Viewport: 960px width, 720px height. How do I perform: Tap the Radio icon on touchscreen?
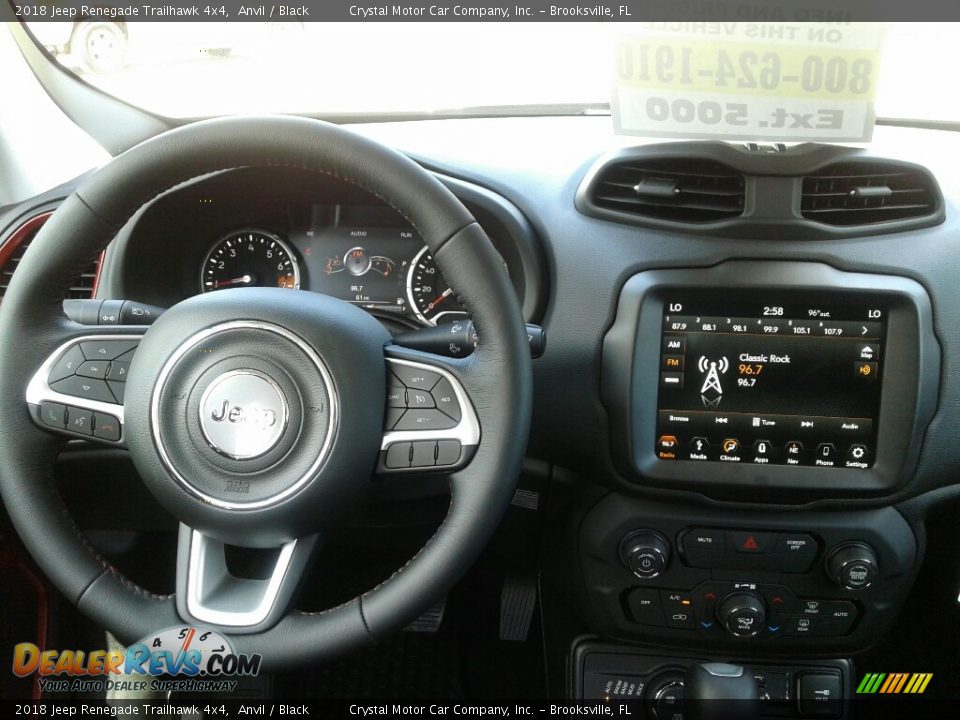[x=667, y=447]
